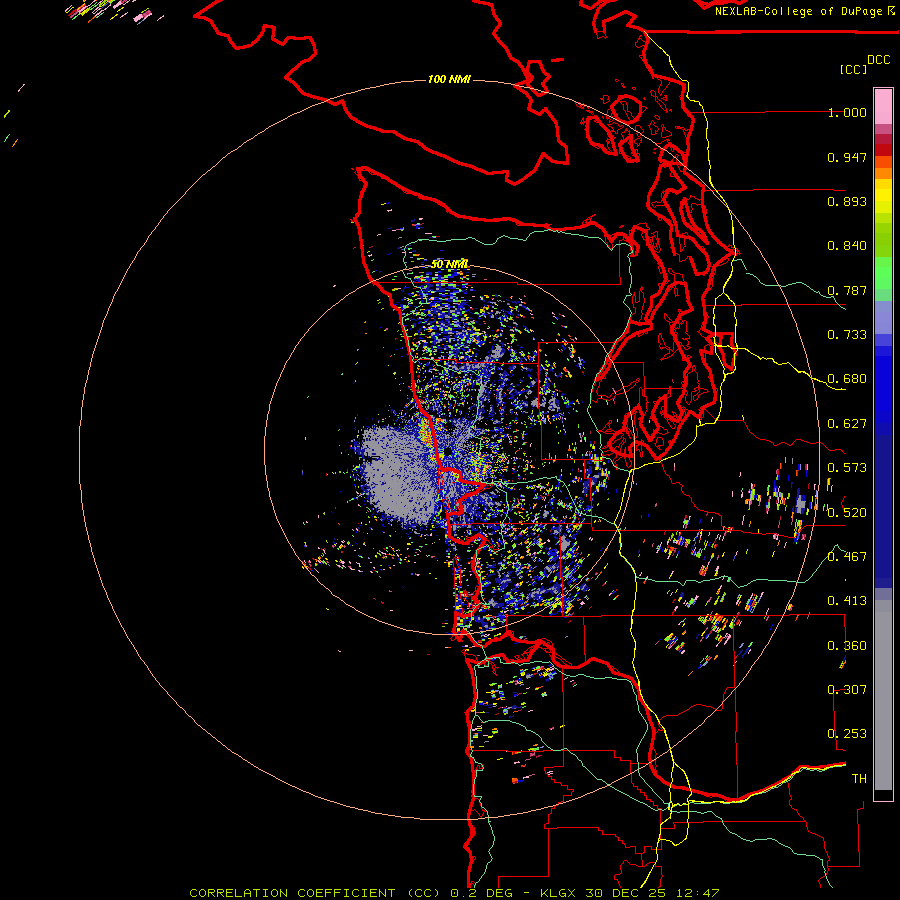Select the 0.947 legend value

pyautogui.click(x=847, y=157)
